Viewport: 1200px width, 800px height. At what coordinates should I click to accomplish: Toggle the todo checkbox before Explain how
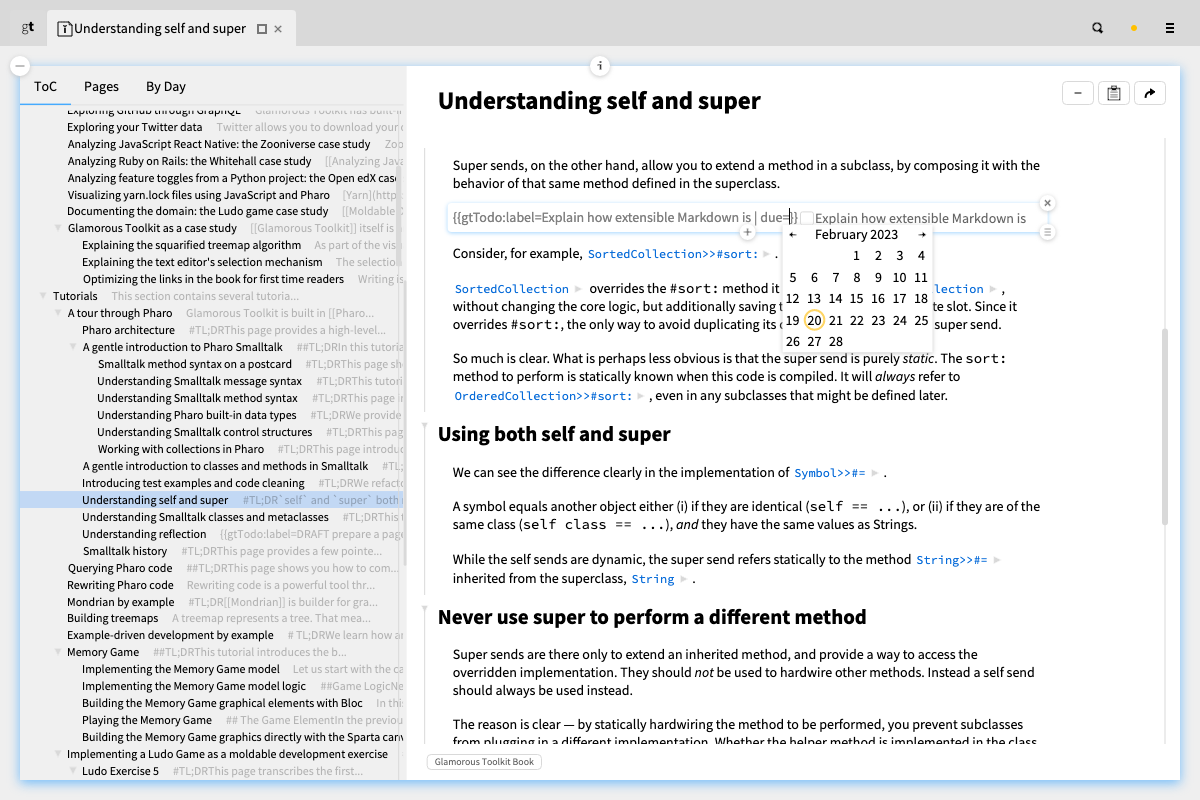click(x=807, y=218)
